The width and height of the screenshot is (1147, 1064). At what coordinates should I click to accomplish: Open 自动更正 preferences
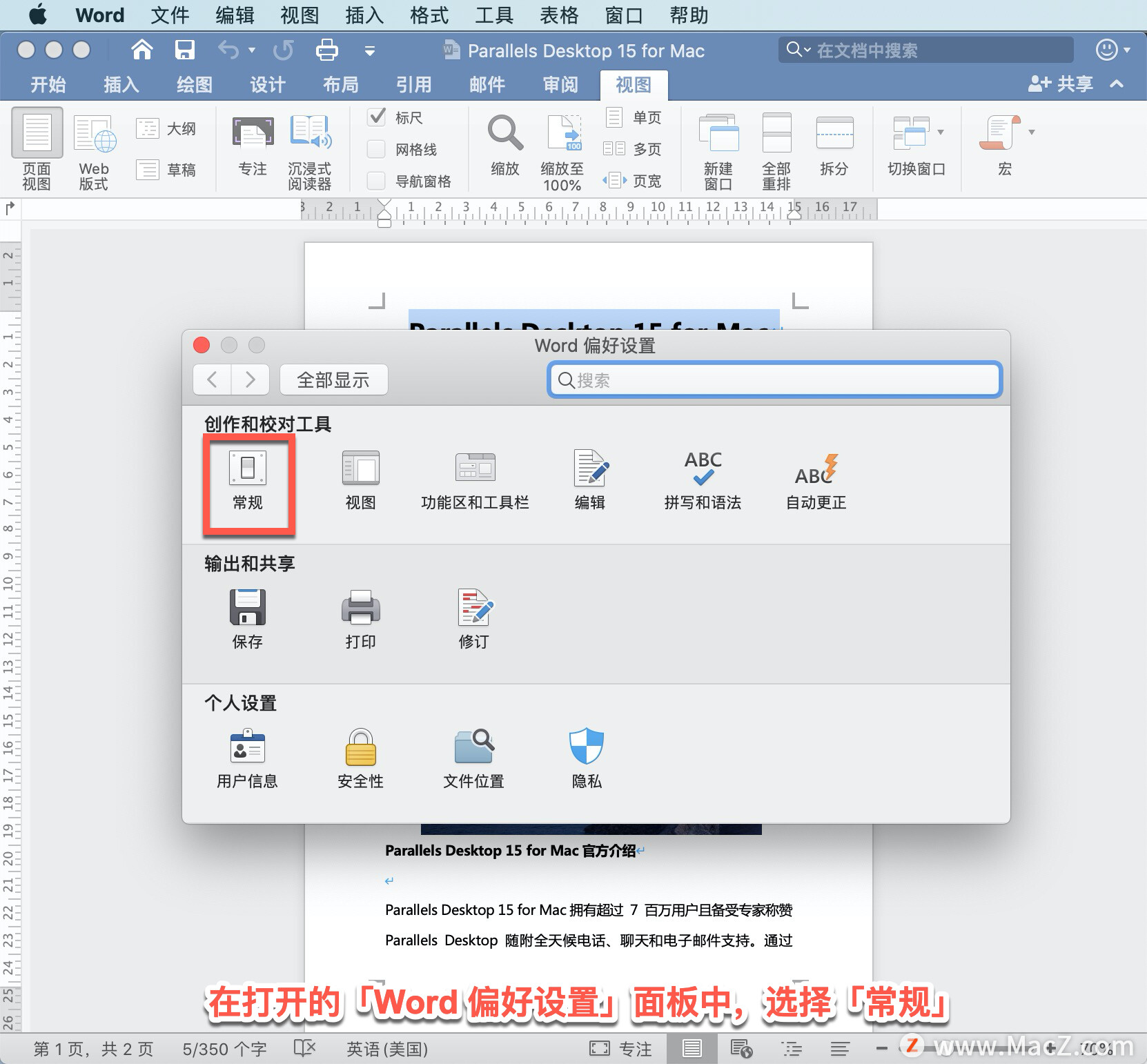tap(816, 481)
